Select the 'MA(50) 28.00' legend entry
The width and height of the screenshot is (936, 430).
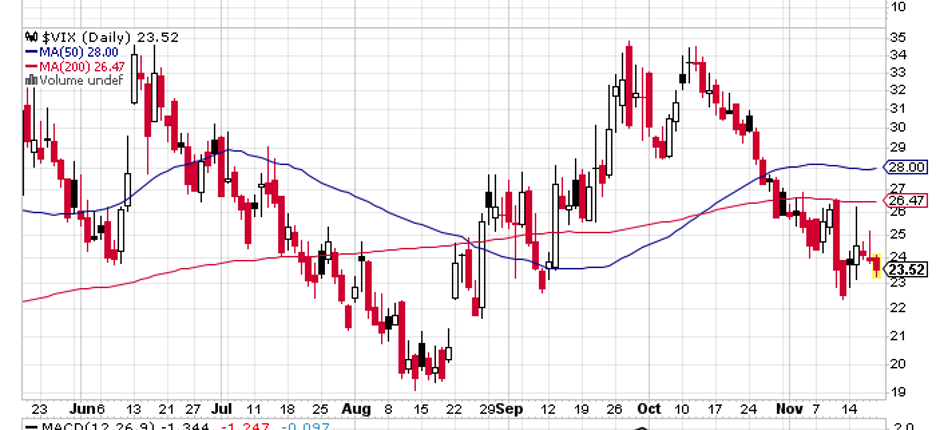pos(78,52)
